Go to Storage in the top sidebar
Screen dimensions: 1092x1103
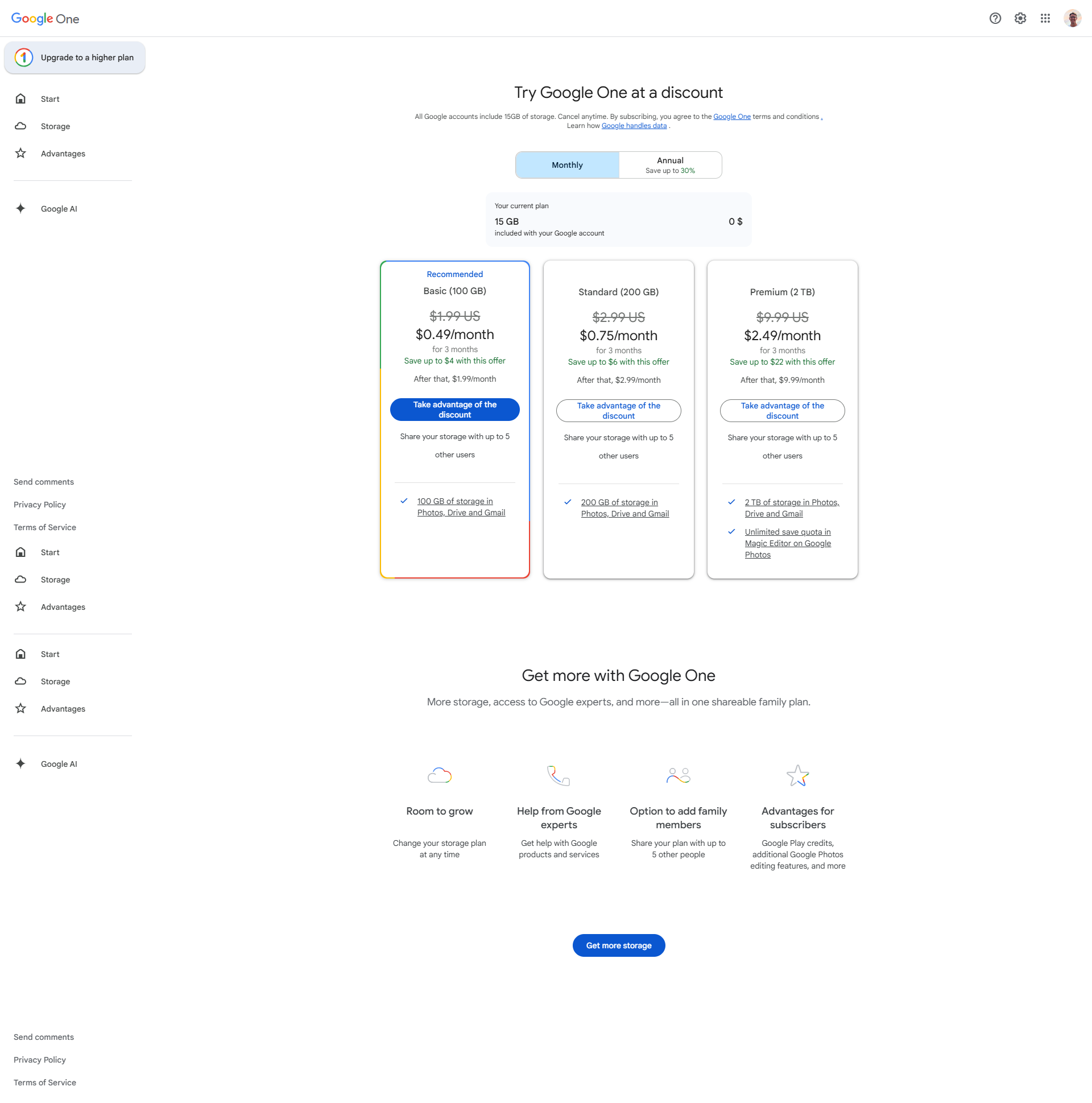point(55,126)
